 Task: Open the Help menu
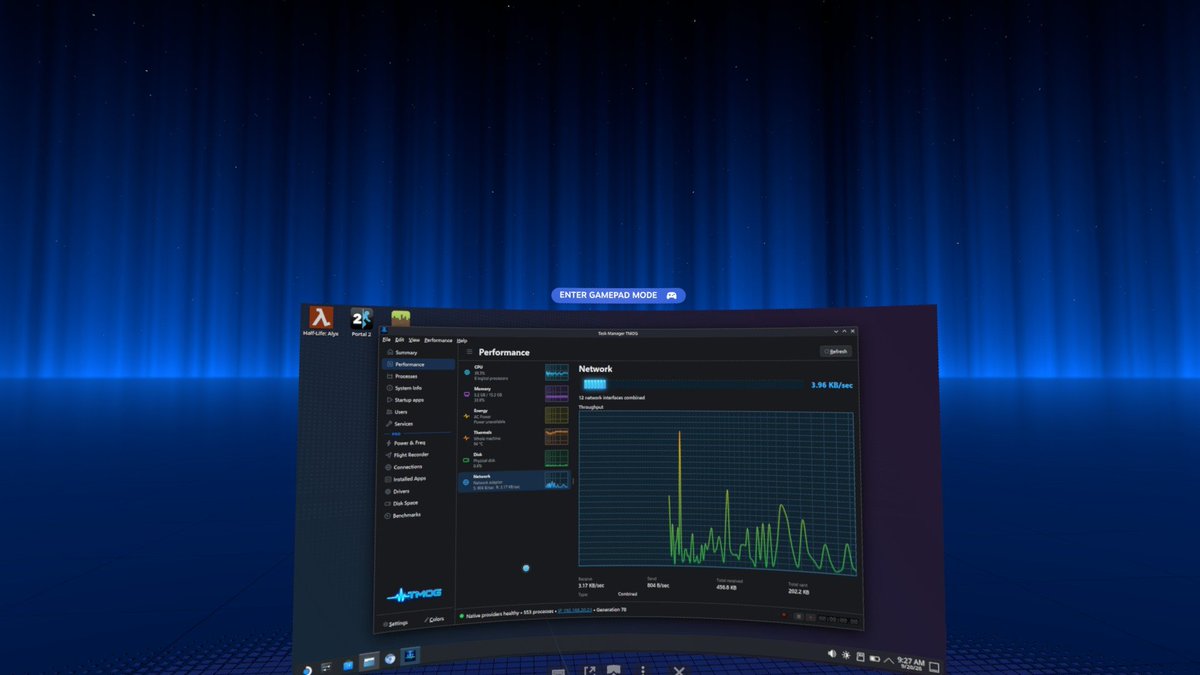pos(462,341)
